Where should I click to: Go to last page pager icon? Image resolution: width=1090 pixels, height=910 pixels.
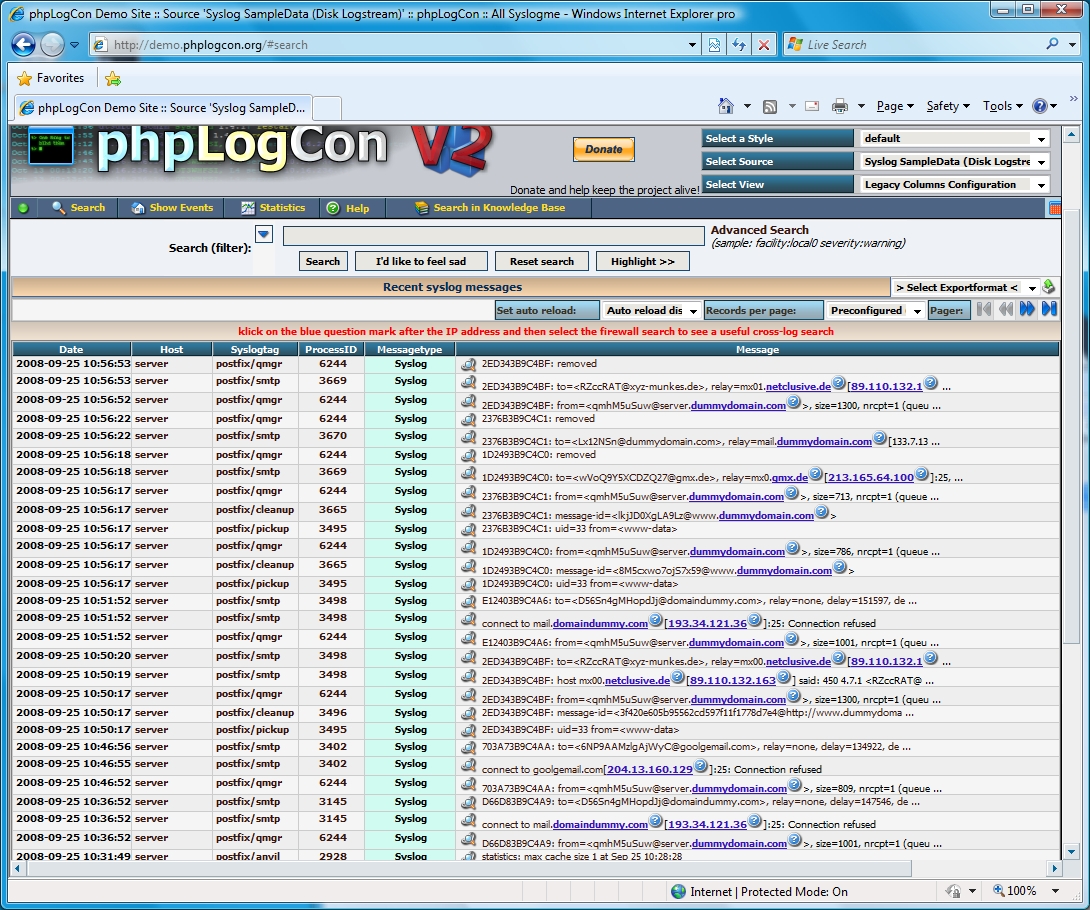[x=1049, y=309]
